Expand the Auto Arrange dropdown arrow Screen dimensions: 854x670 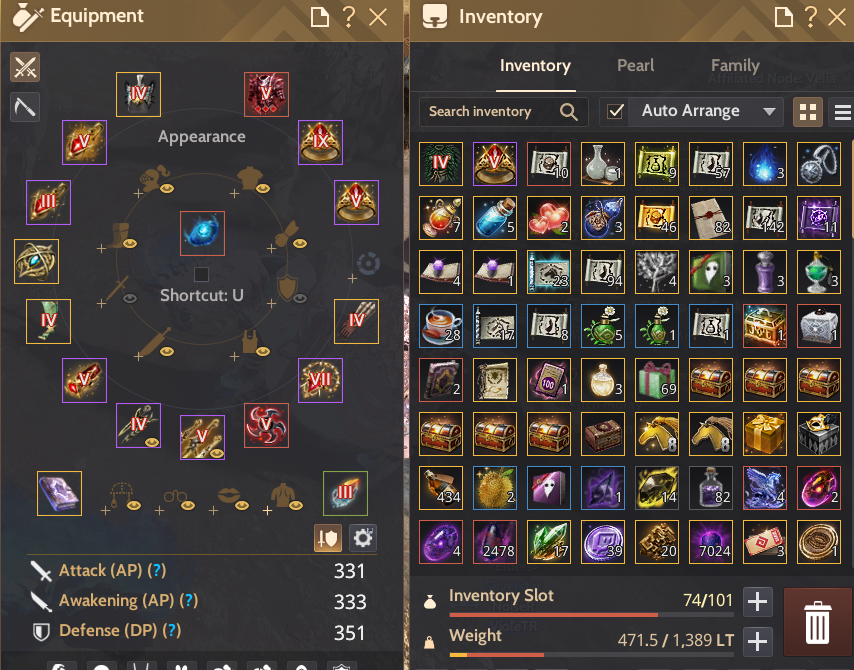point(769,112)
